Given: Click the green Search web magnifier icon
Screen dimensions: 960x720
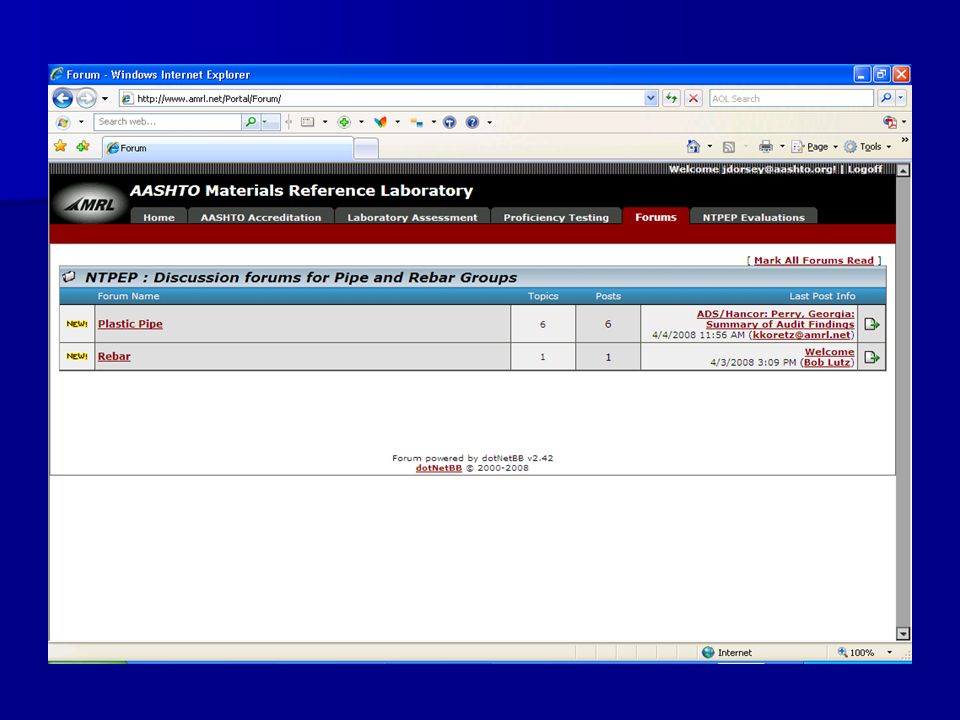Looking at the screenshot, I should (x=250, y=122).
